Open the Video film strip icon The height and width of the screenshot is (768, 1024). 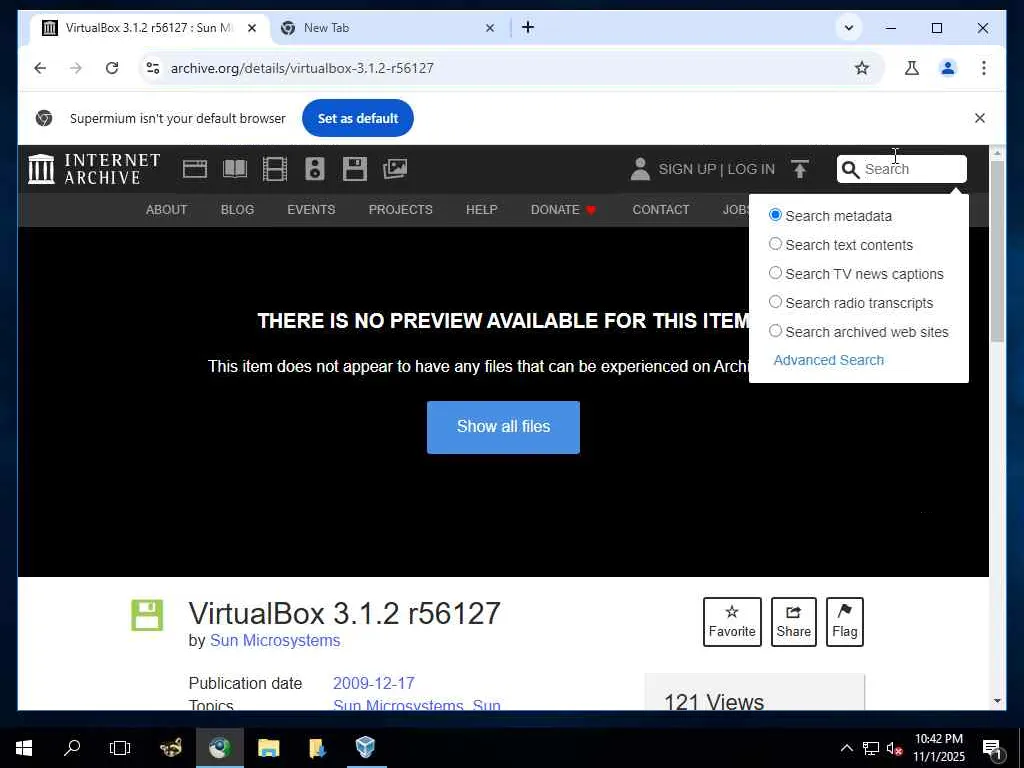pos(275,169)
